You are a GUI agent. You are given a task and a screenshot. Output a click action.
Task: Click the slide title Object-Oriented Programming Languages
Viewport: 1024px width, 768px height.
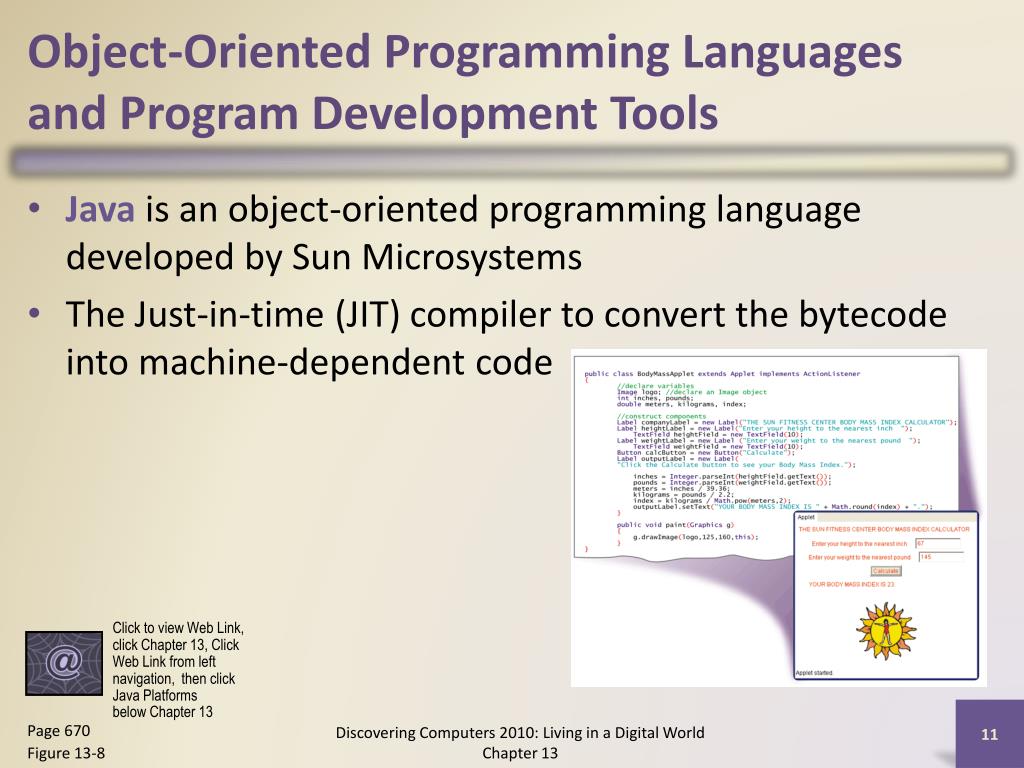click(464, 52)
